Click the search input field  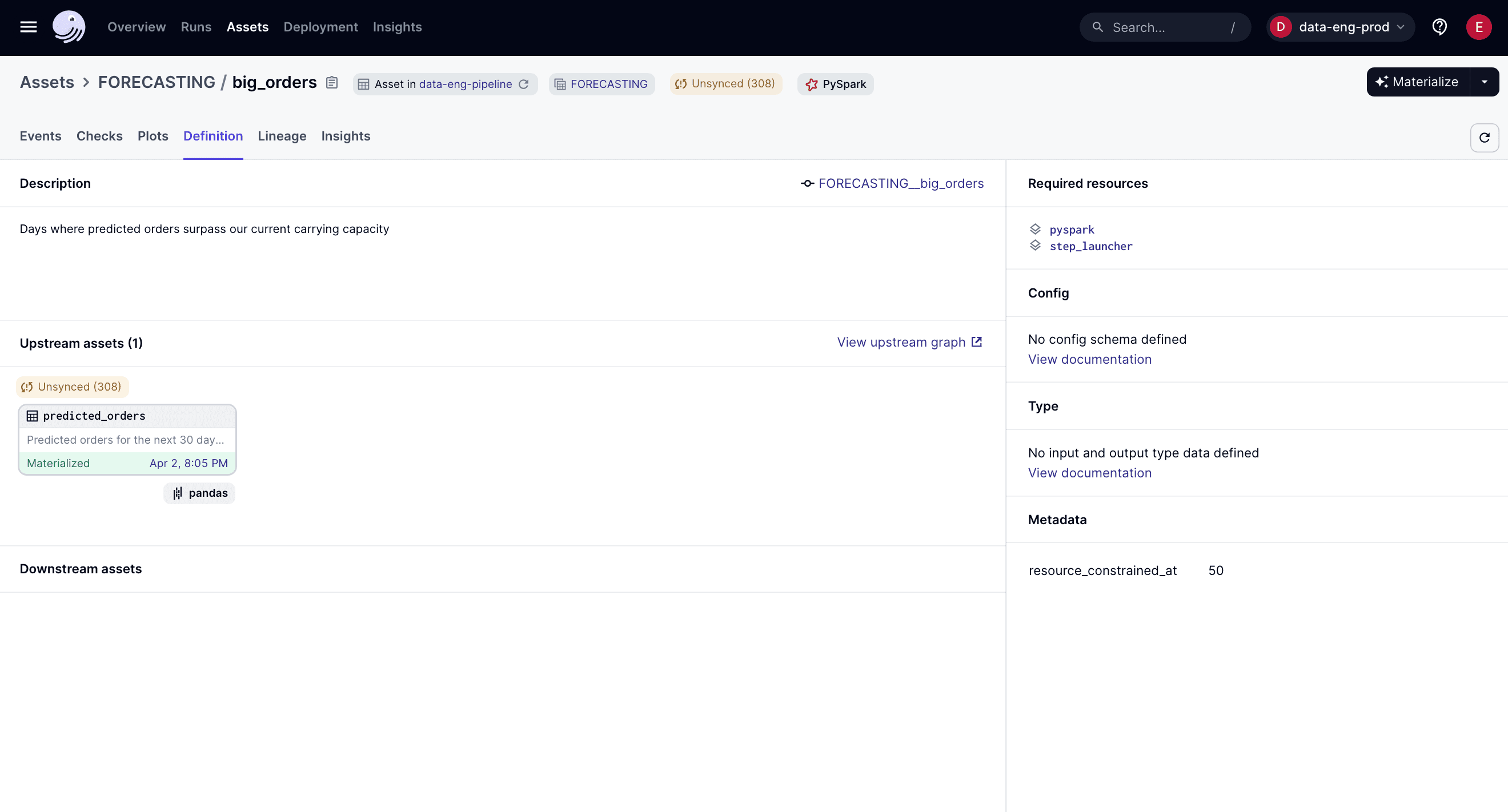pos(1164,27)
